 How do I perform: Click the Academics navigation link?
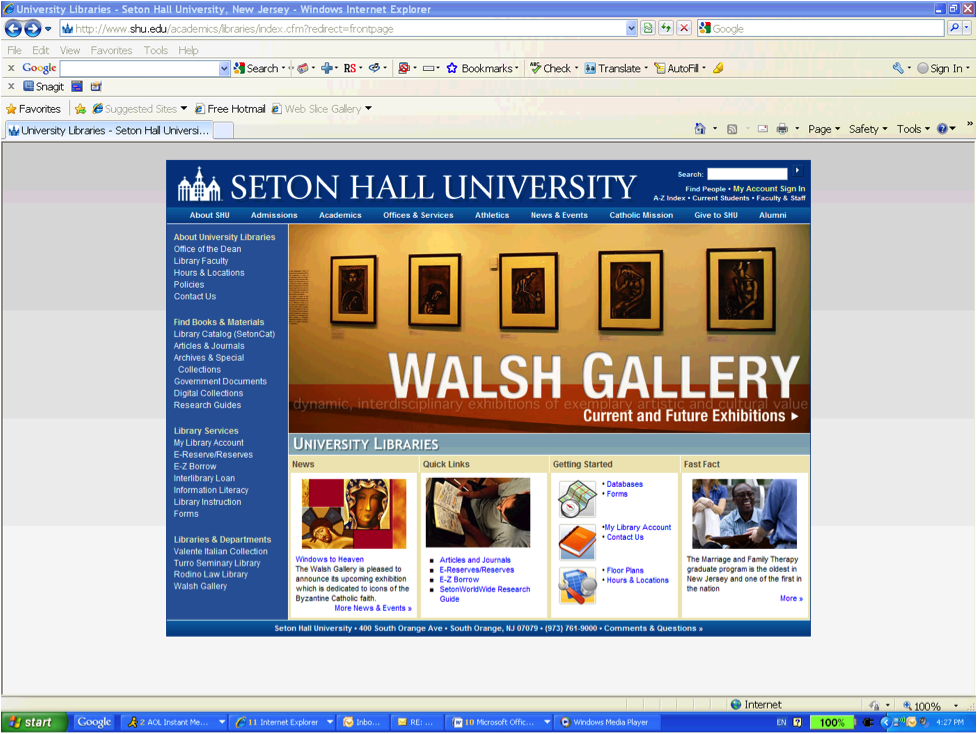(x=340, y=215)
